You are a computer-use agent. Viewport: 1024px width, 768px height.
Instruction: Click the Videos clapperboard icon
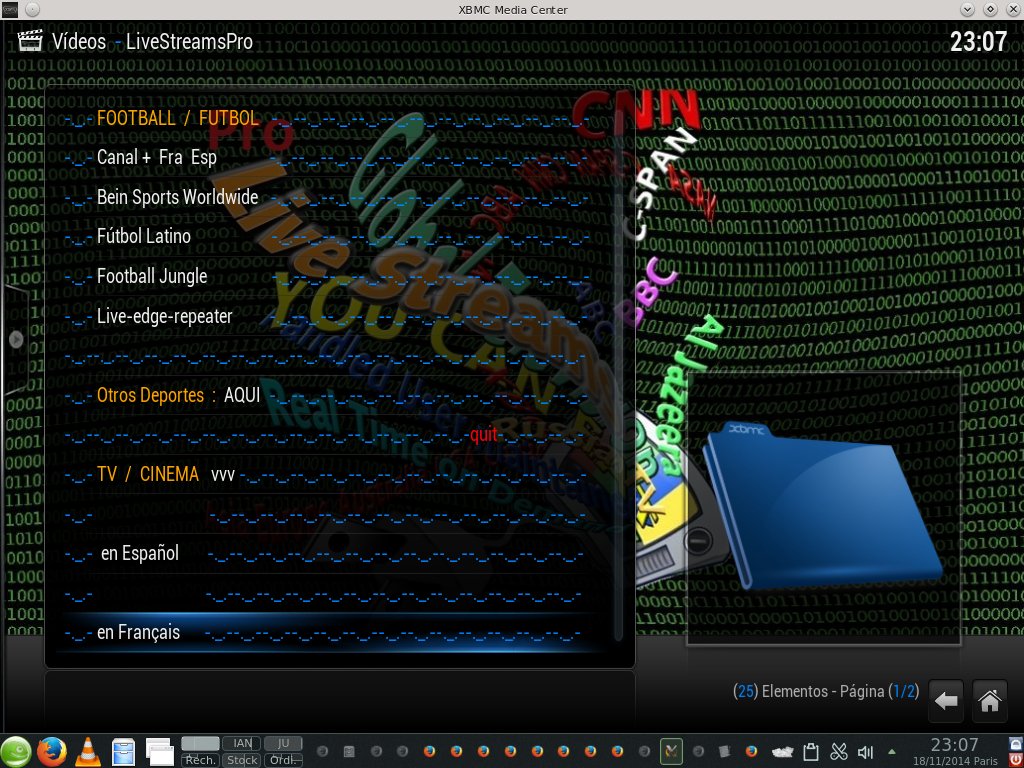[x=30, y=40]
